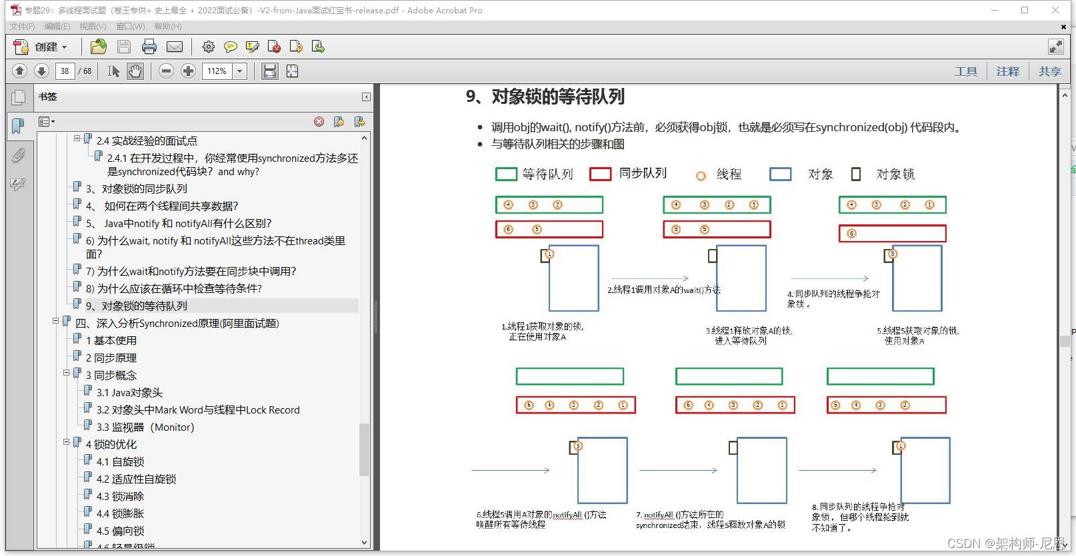The width and height of the screenshot is (1076, 556).
Task: Click the fit one full page icon
Action: coord(292,71)
